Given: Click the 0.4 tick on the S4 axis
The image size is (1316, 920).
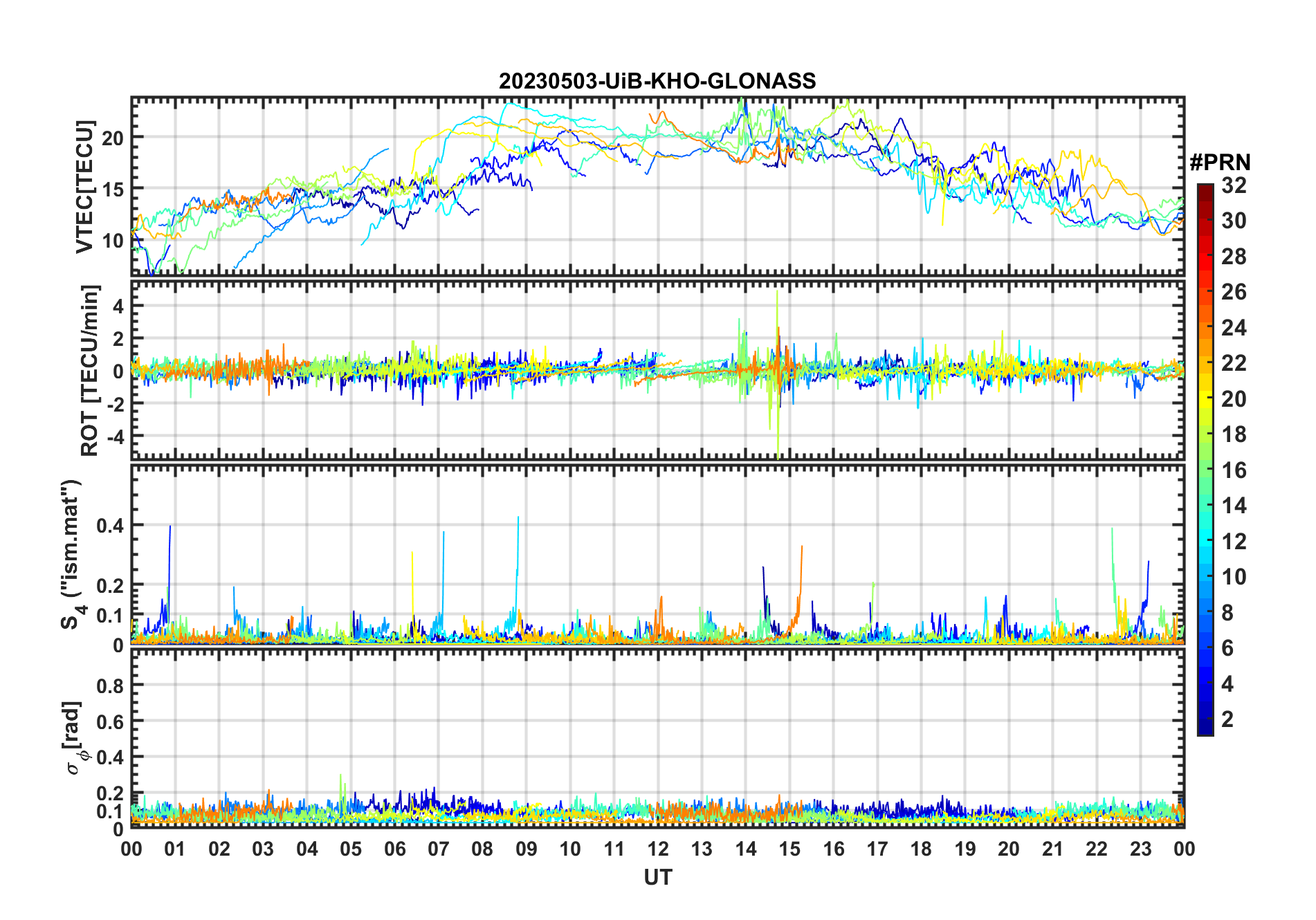Looking at the screenshot, I should coord(110,525).
